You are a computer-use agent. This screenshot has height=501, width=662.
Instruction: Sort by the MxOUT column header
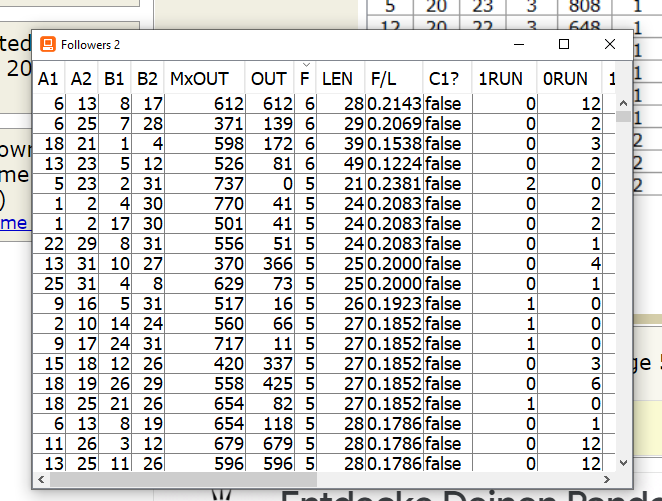204,79
